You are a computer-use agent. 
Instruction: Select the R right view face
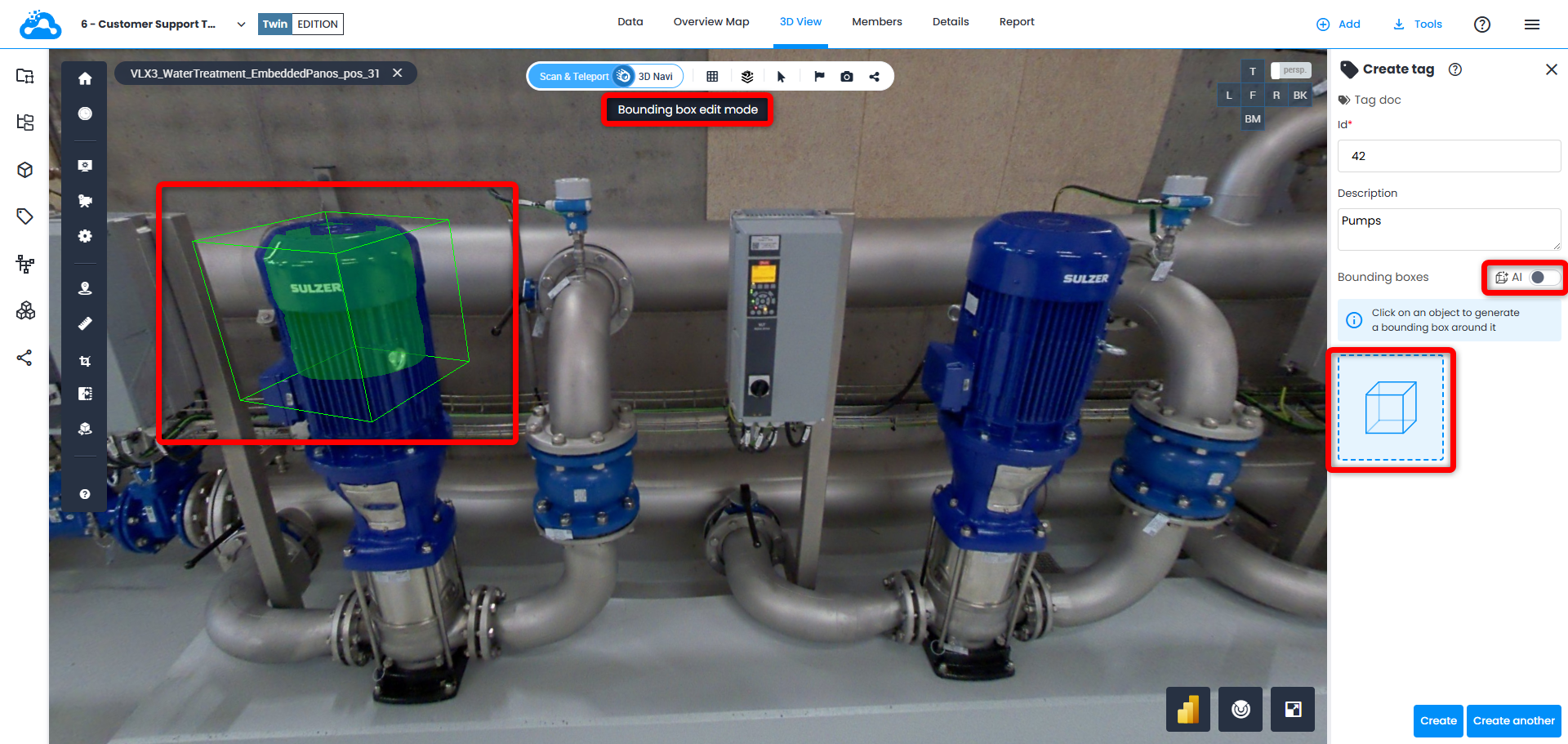point(1276,95)
